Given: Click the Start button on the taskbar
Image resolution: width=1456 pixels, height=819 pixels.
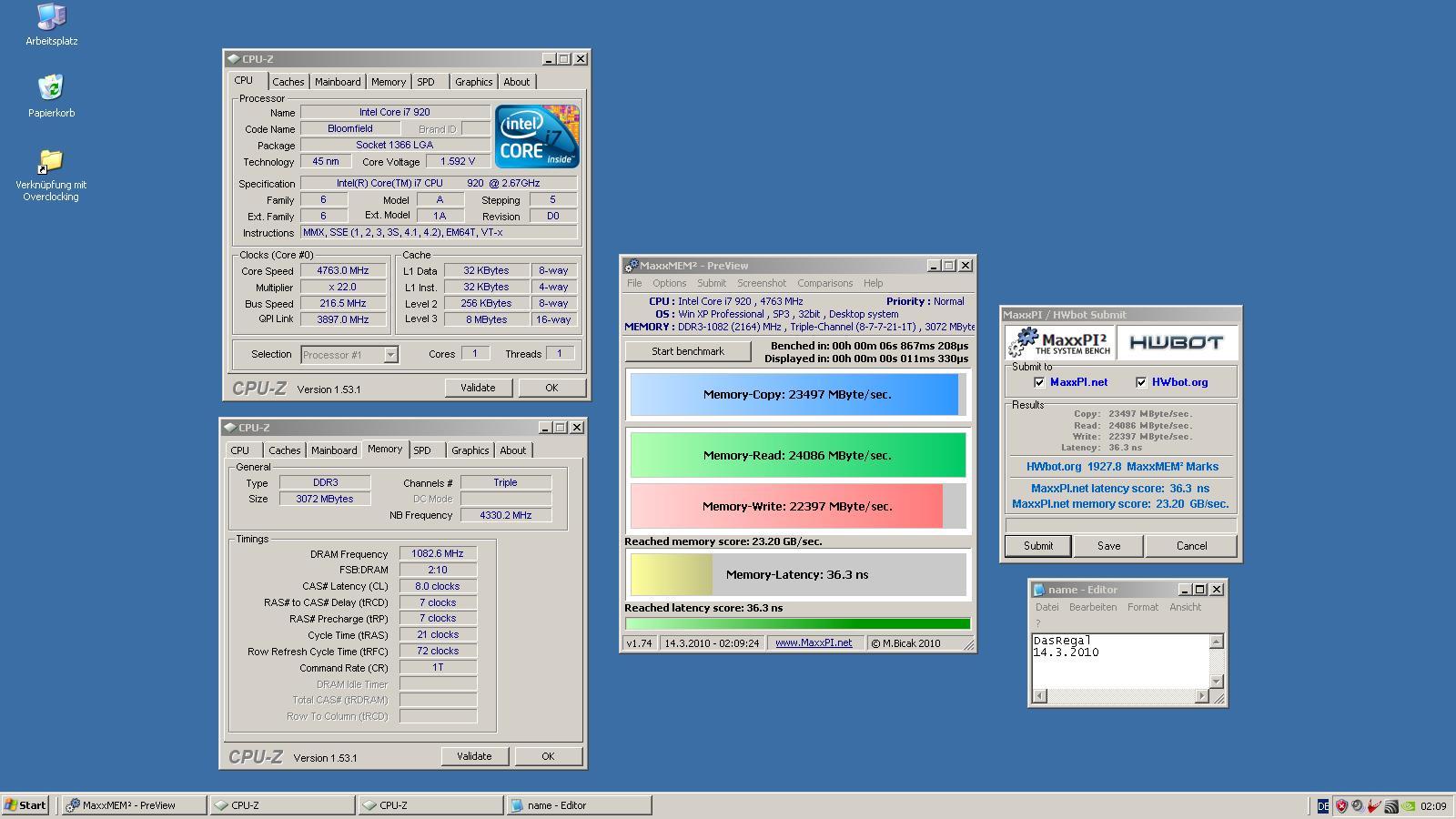Looking at the screenshot, I should pos(25,805).
